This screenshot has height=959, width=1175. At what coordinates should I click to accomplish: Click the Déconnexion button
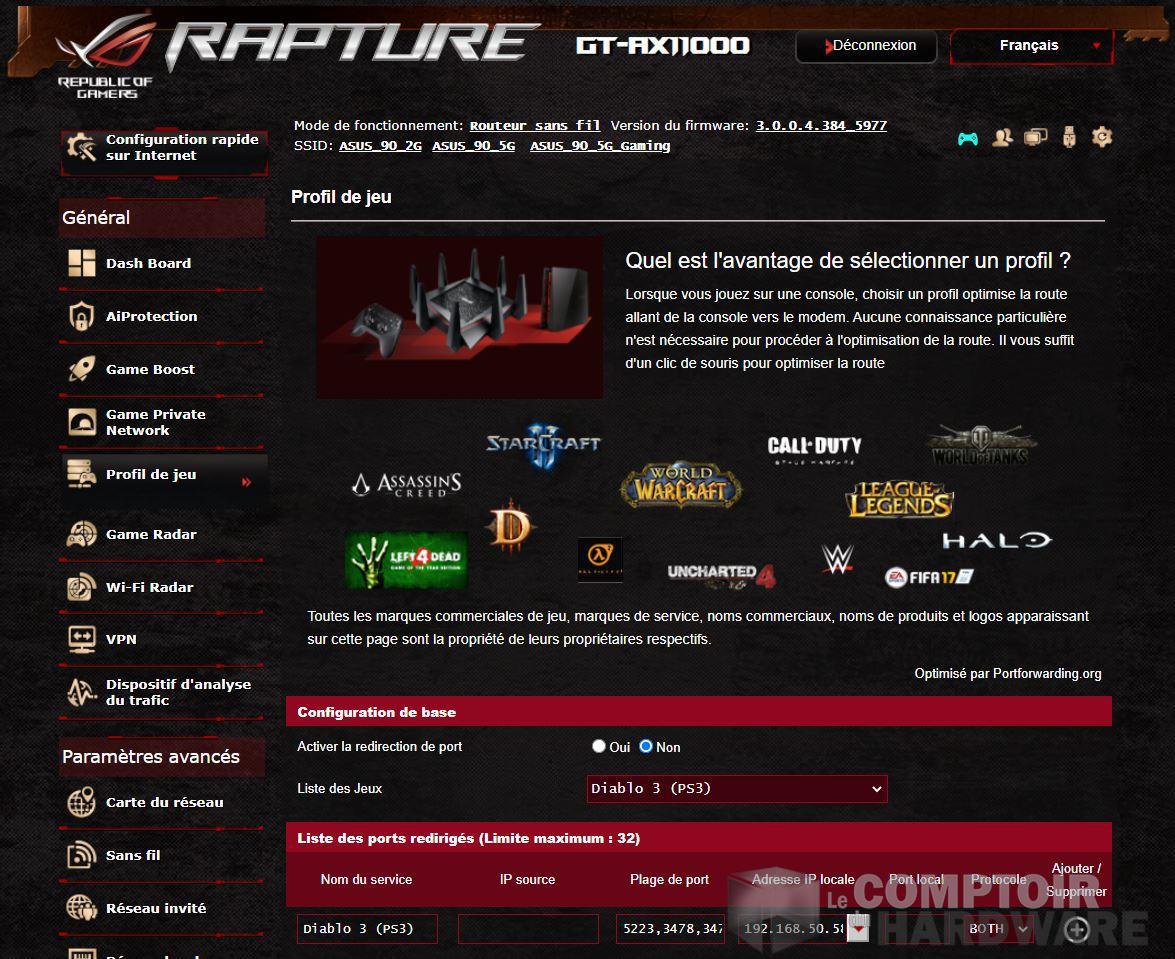point(866,46)
